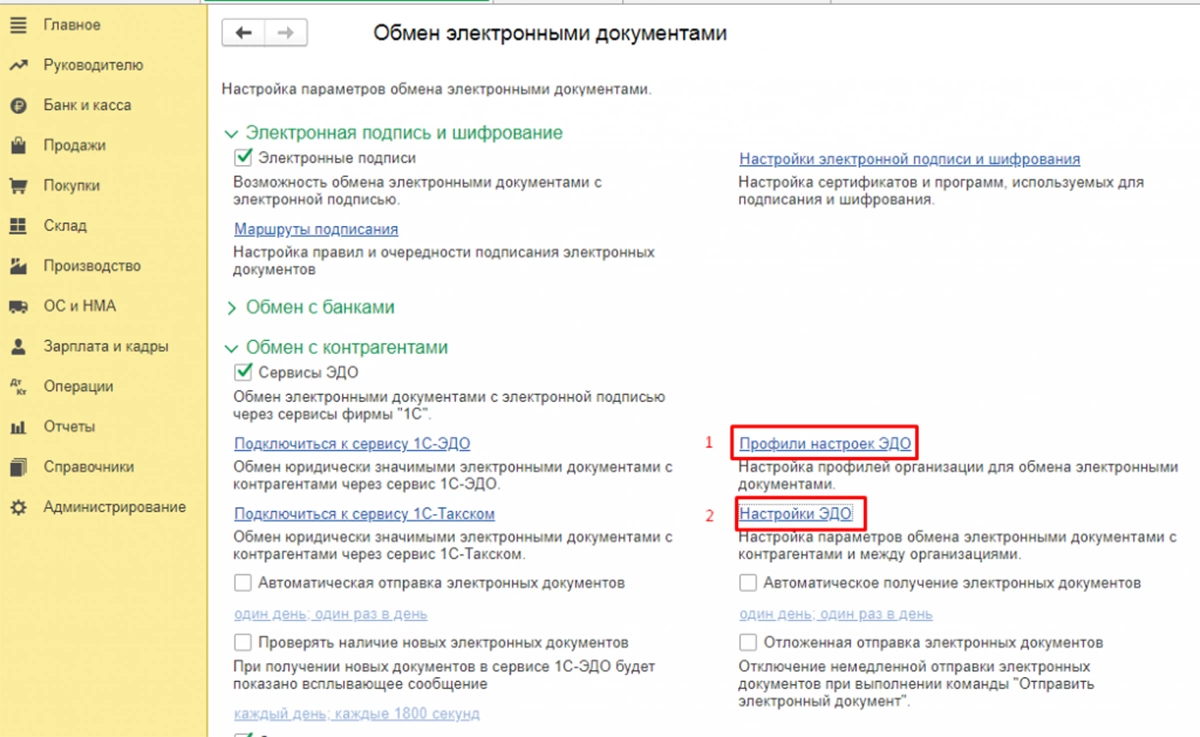1200x737 pixels.
Task: Click the ОС и НМА truck icon
Action: pos(17,306)
